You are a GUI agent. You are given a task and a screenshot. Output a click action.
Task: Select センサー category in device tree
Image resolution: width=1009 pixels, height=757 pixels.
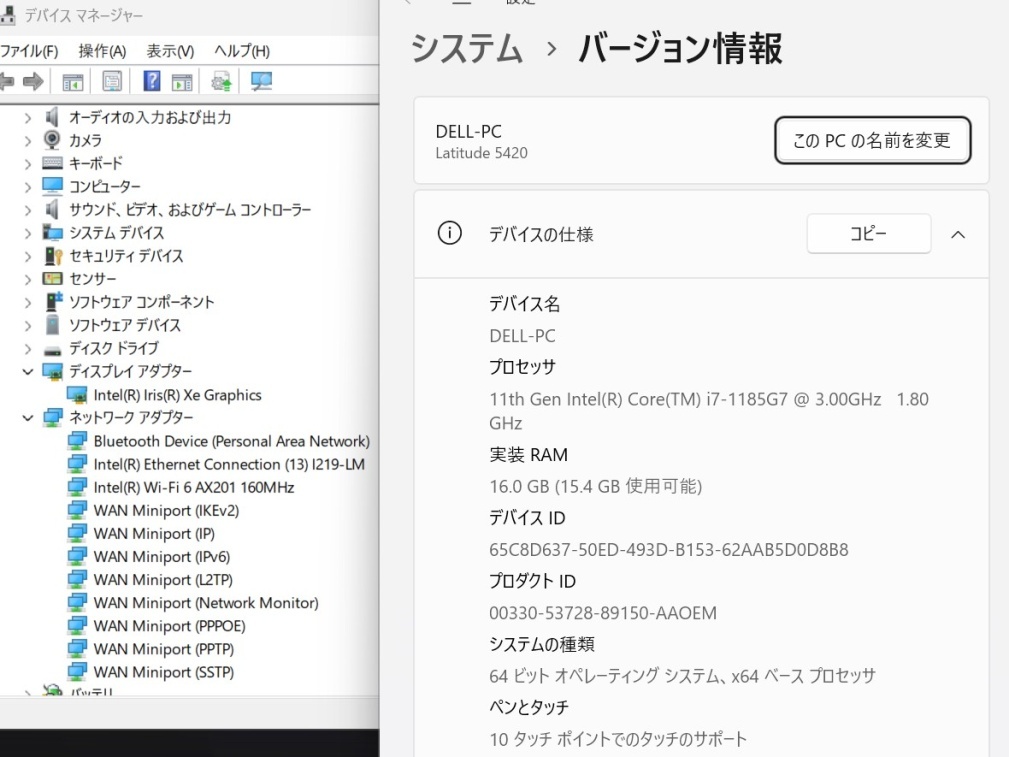click(93, 279)
